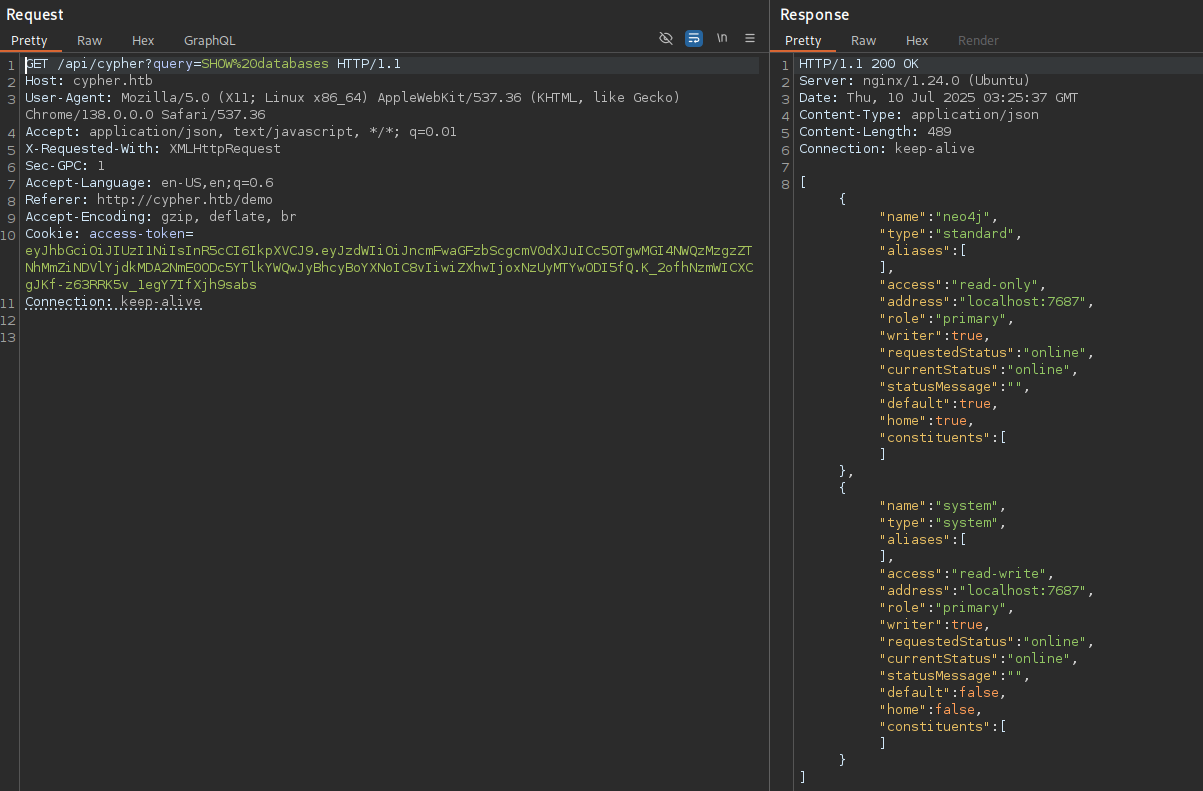Screen dimensions: 1203x791
Task: Click the Sec-GPC: 1 header
Action: [65, 166]
